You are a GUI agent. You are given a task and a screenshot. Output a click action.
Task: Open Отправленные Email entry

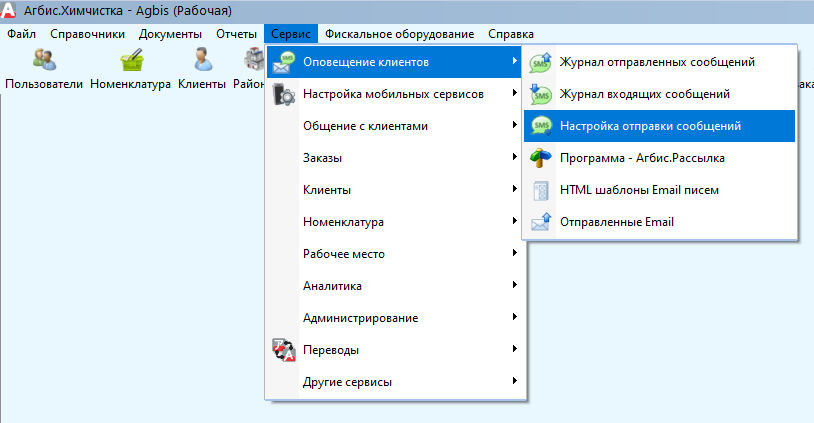click(x=659, y=222)
